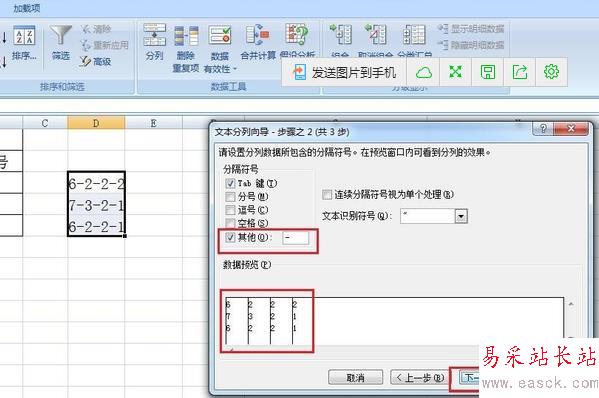
Task: Select cell containing 6-2-2-2
Action: coord(96,183)
